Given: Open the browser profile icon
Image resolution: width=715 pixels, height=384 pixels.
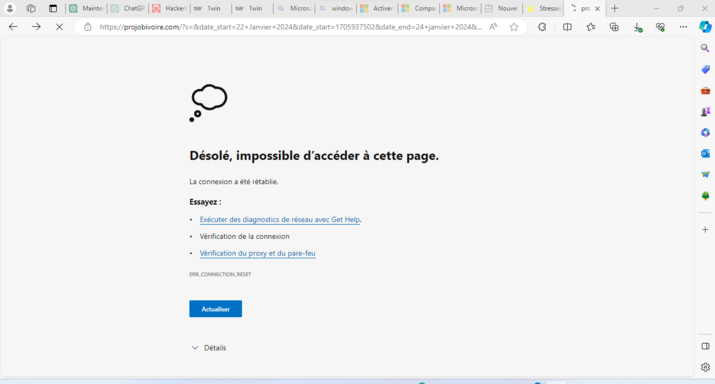Looking at the screenshot, I should (10, 8).
